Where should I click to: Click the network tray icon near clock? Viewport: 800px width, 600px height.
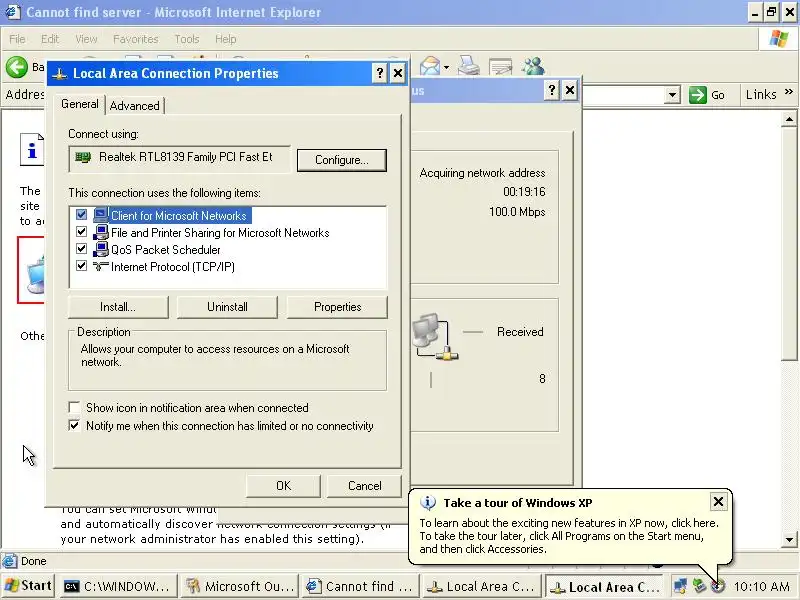(680, 586)
